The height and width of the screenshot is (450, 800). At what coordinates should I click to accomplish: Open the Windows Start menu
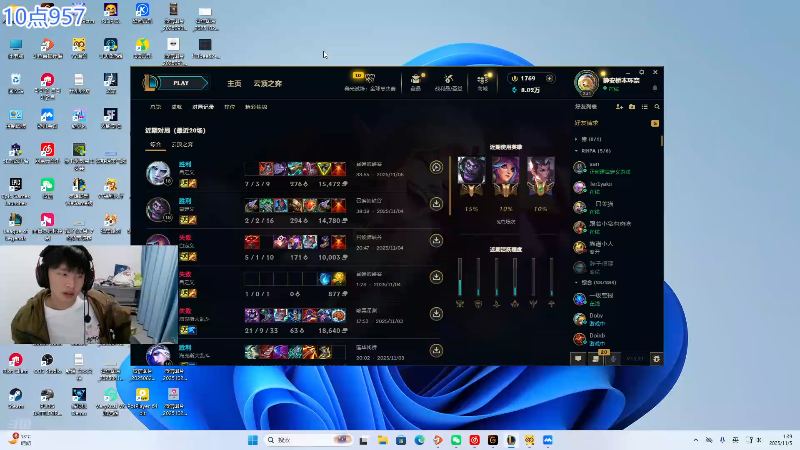coord(253,440)
